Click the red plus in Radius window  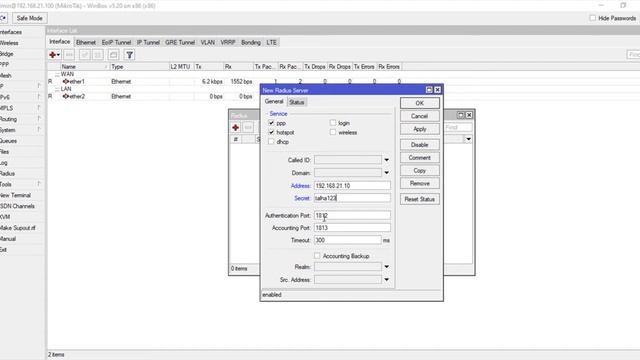tap(236, 127)
